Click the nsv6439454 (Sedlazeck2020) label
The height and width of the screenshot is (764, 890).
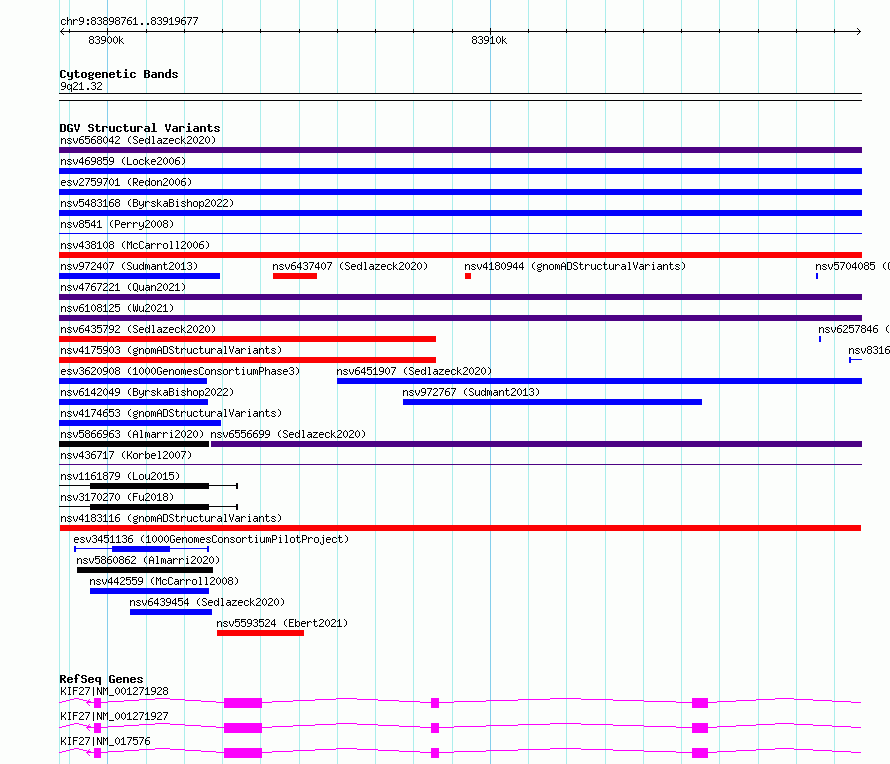[x=207, y=602]
